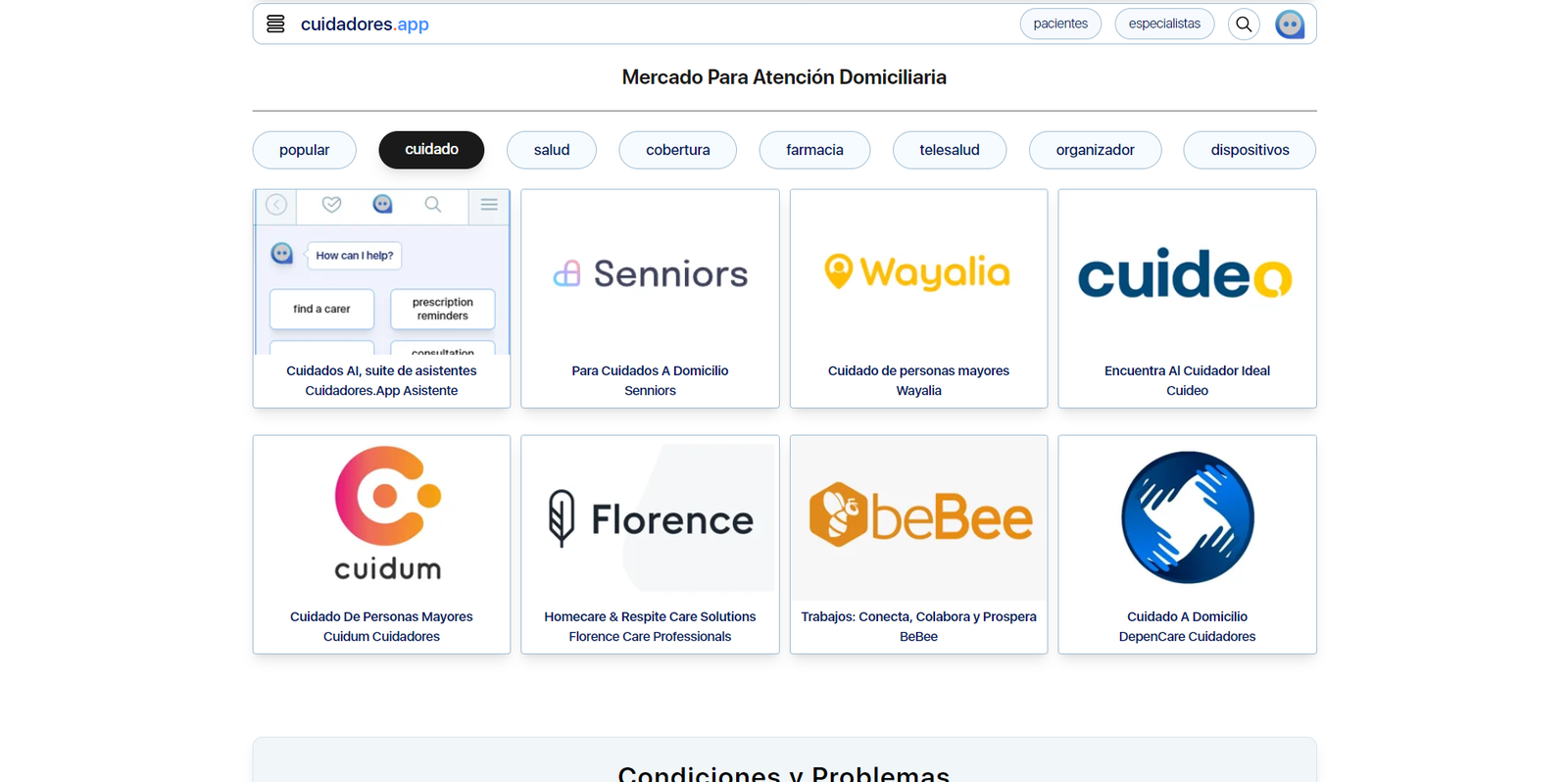
Task: Open the especialistas button
Action: pyautogui.click(x=1164, y=24)
